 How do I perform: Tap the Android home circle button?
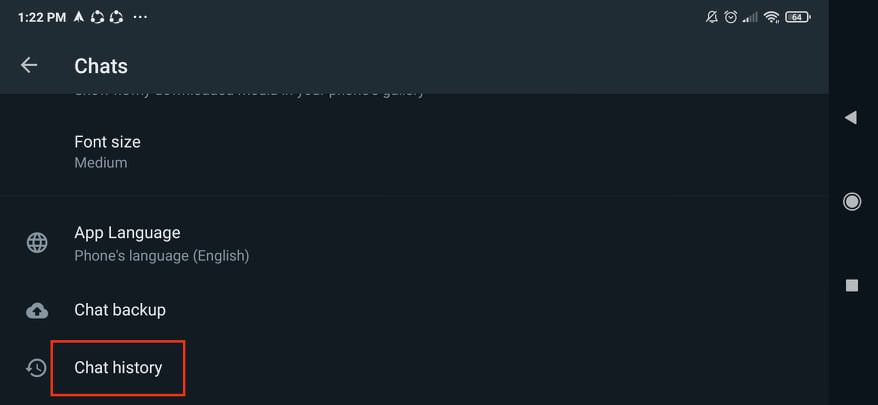[852, 201]
